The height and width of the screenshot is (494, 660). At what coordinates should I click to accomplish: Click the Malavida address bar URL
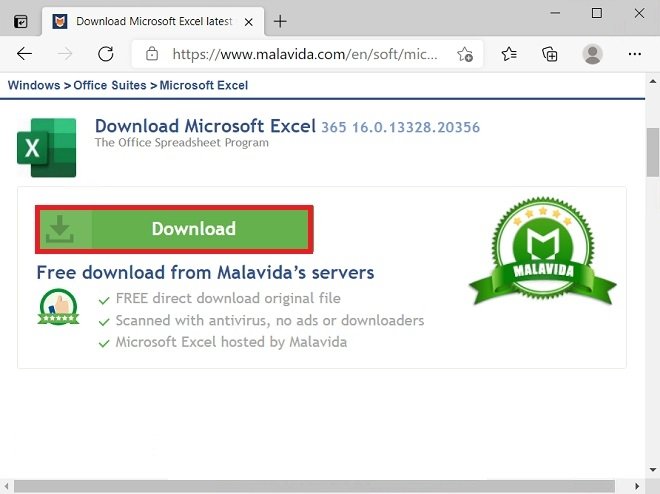(x=305, y=54)
